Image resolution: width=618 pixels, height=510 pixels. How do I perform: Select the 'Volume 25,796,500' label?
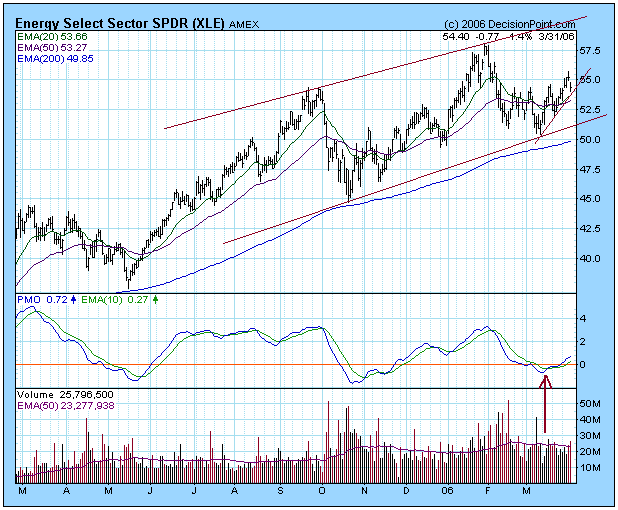[65, 395]
